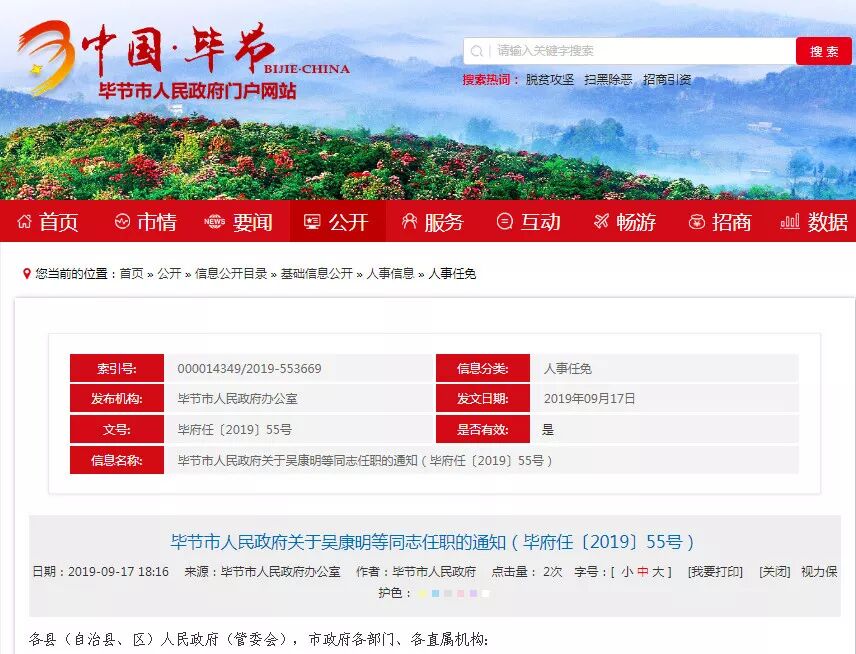Click the chat bubble icon beside 互动
Screen dimensions: 856x654
pos(505,221)
